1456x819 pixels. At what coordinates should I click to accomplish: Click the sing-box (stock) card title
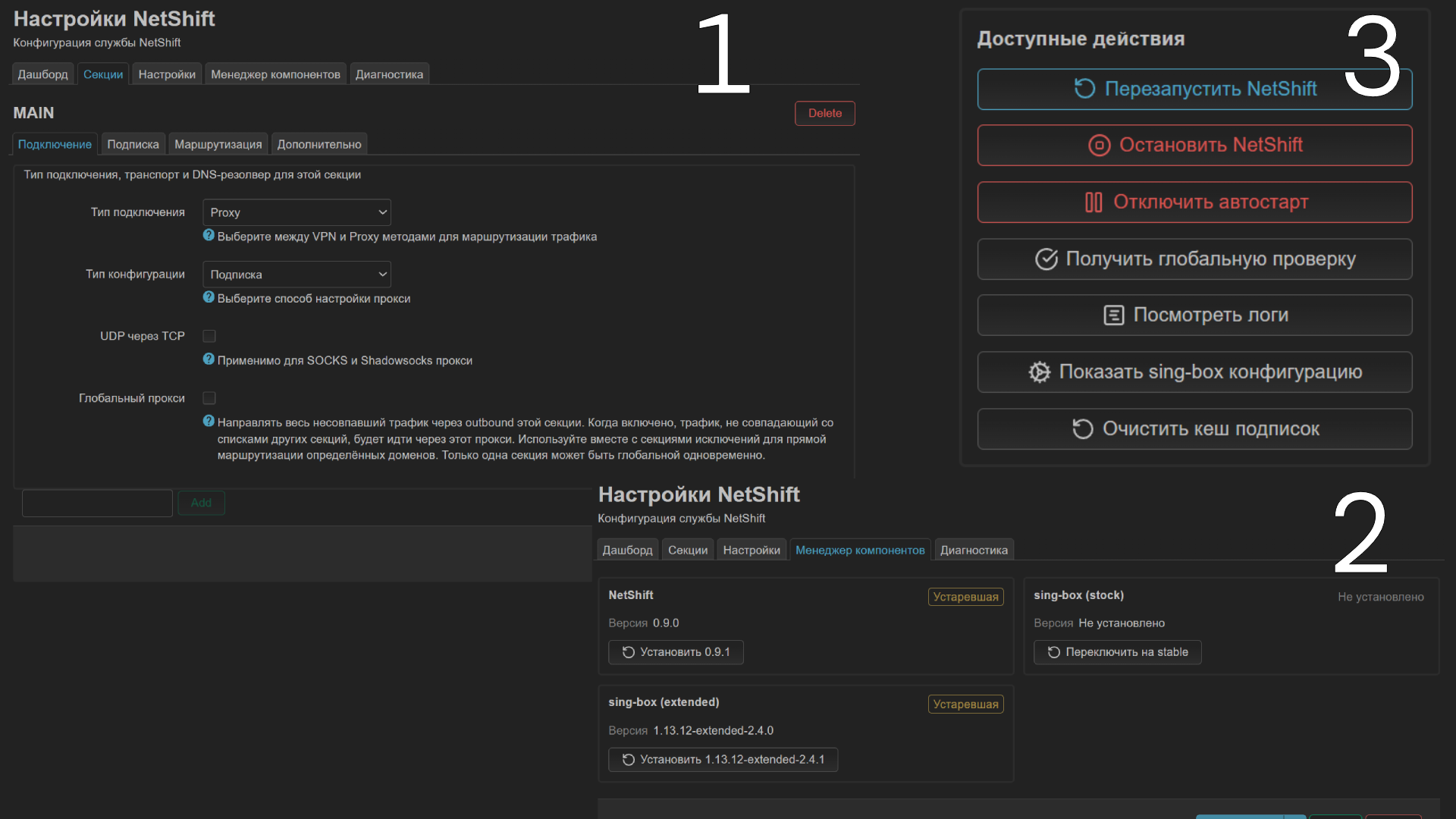(1078, 595)
